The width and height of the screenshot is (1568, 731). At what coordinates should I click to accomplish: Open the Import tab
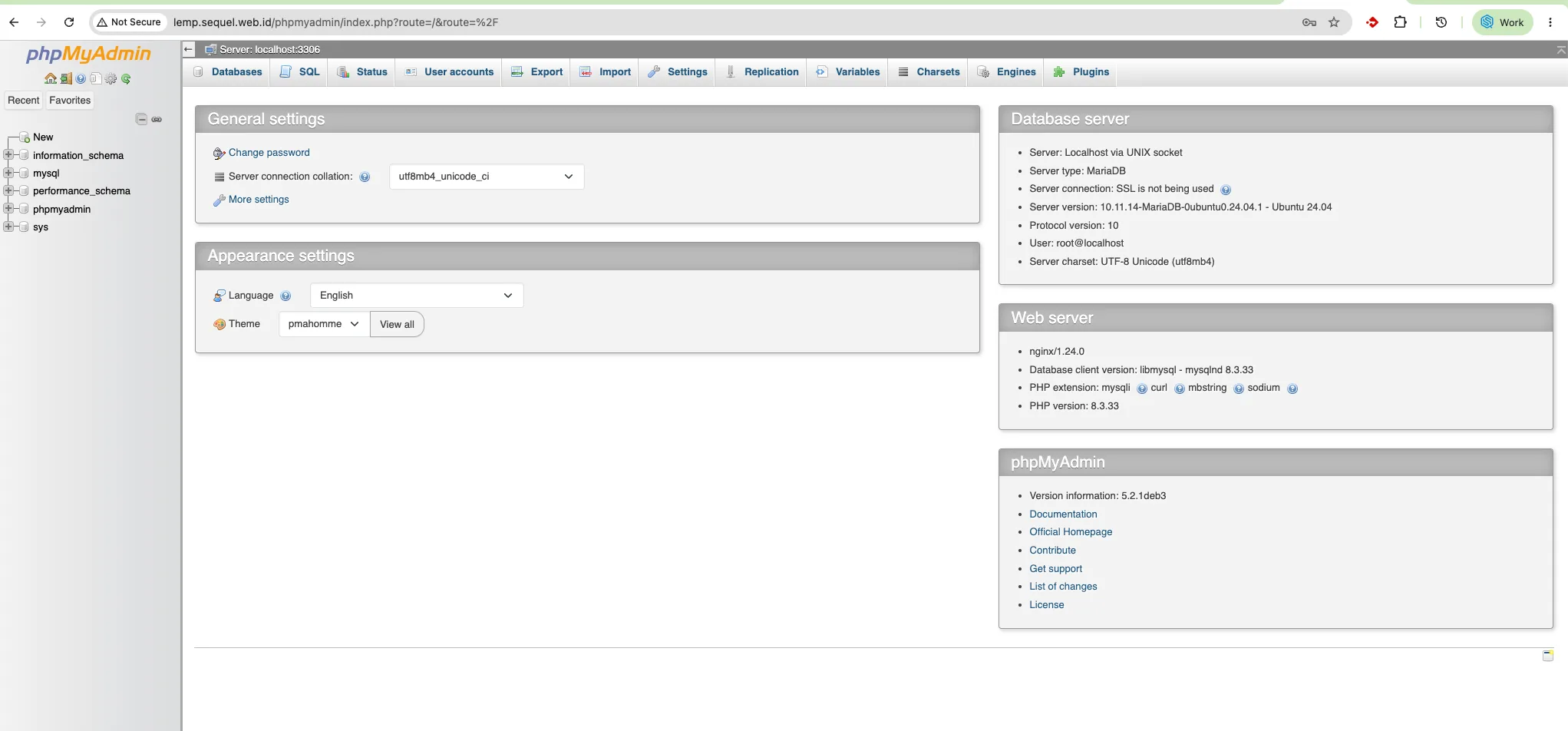click(x=605, y=72)
